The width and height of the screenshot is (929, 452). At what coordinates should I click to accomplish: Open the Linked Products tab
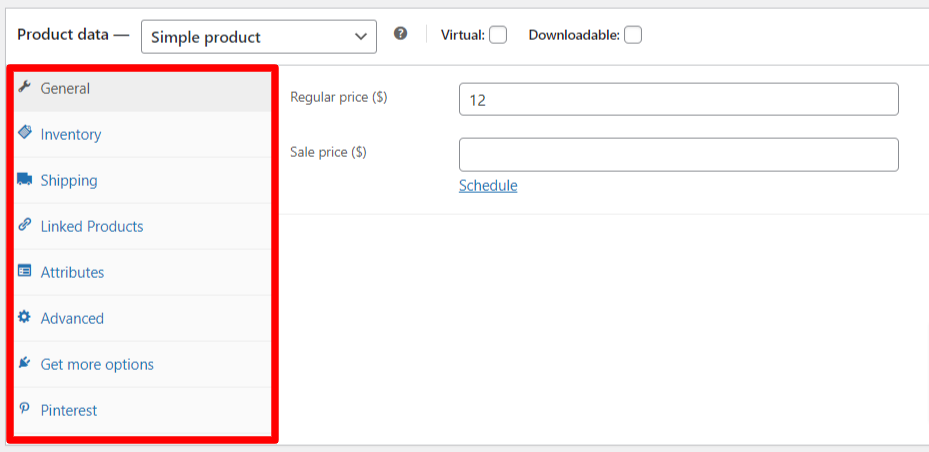click(92, 227)
